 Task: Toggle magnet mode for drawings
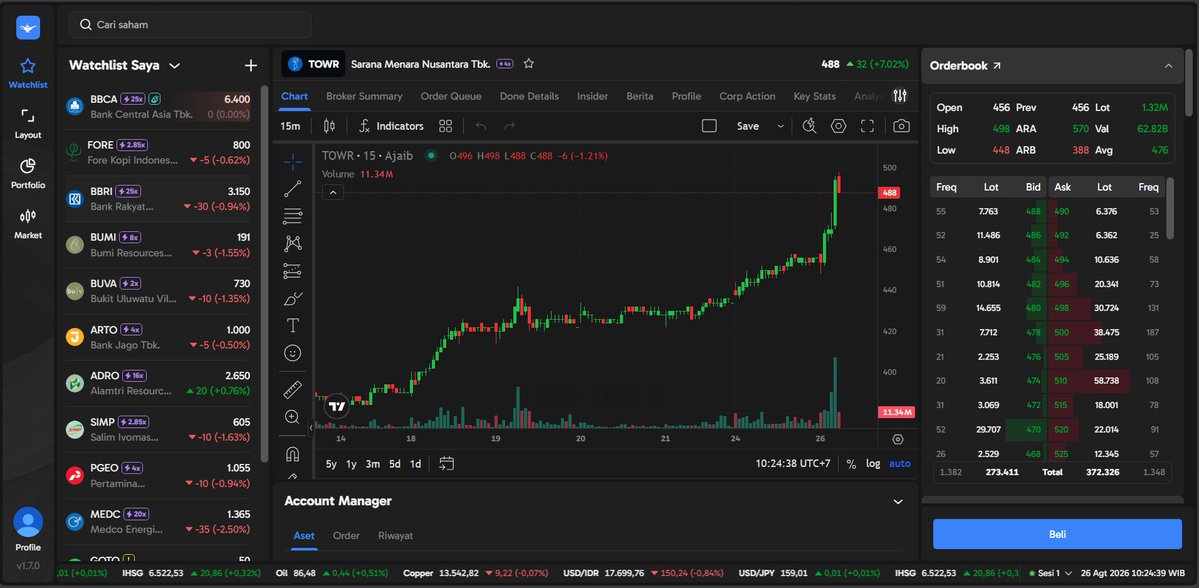tap(292, 454)
